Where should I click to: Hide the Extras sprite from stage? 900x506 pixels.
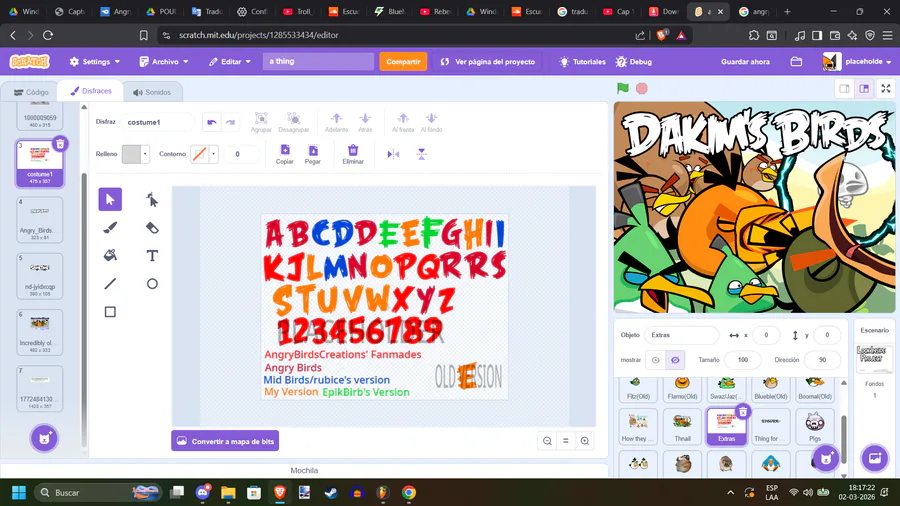coord(675,360)
